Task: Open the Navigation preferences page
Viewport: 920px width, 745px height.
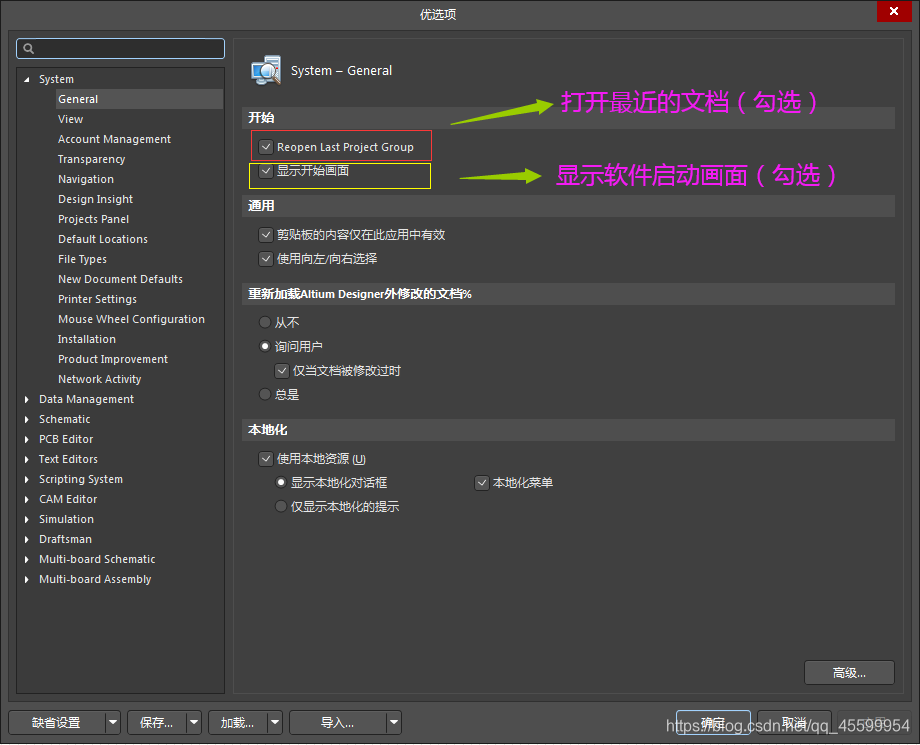Action: coord(86,179)
